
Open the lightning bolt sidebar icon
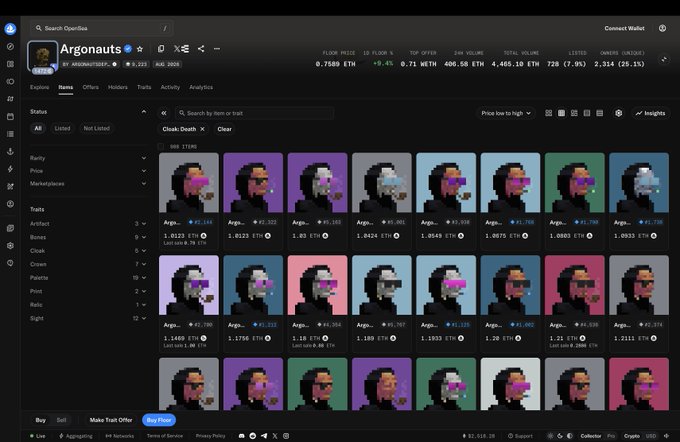10,169
